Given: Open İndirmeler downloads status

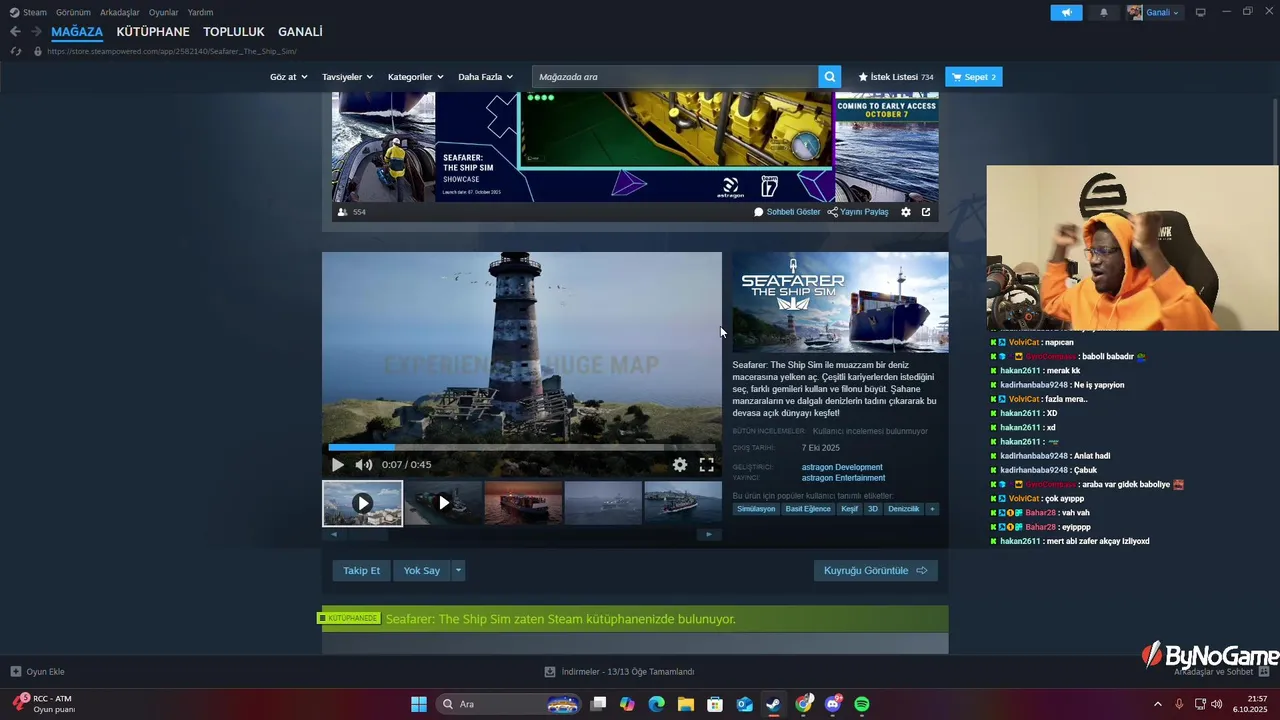Looking at the screenshot, I should (619, 672).
